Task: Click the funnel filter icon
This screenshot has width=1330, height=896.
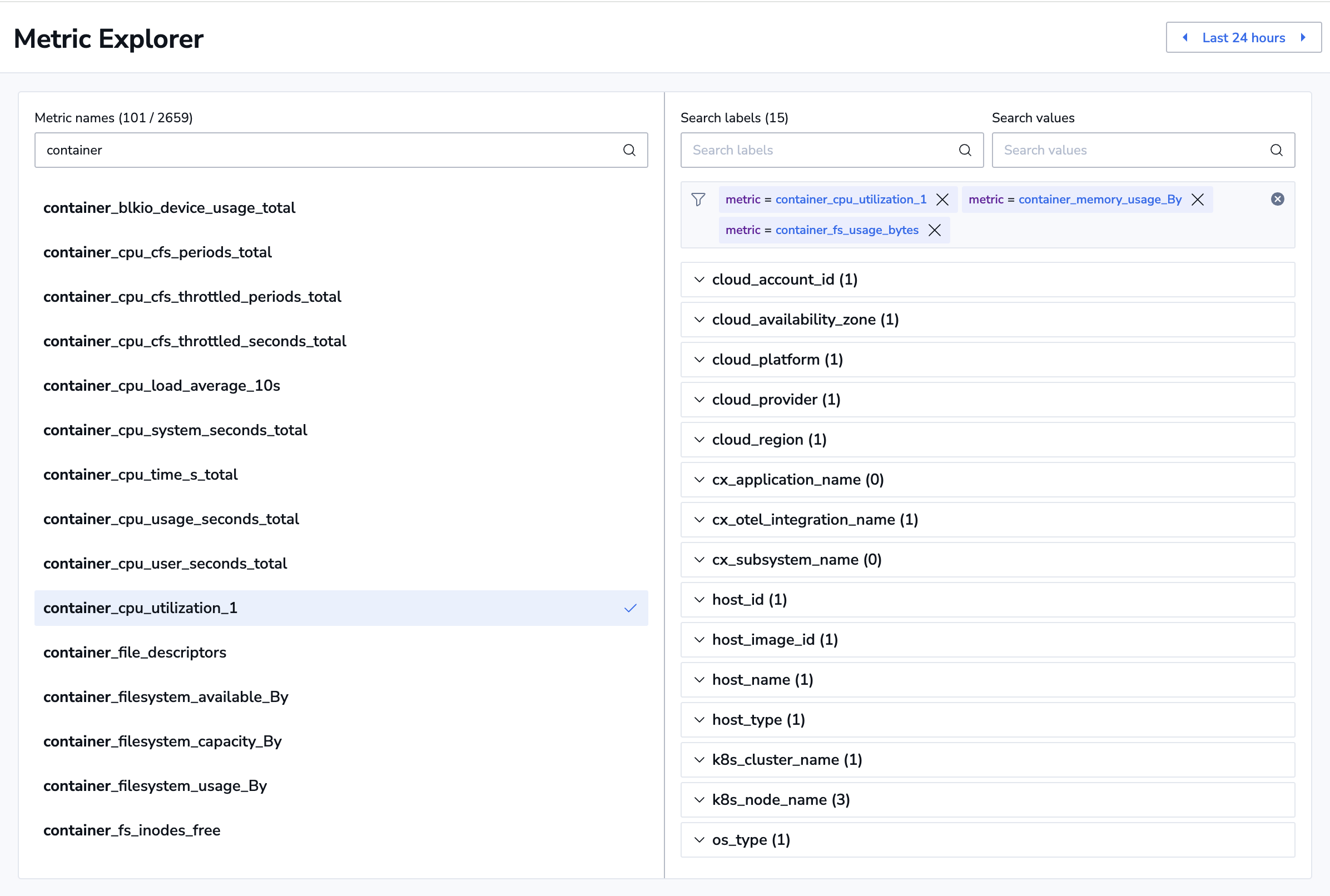Action: tap(698, 200)
